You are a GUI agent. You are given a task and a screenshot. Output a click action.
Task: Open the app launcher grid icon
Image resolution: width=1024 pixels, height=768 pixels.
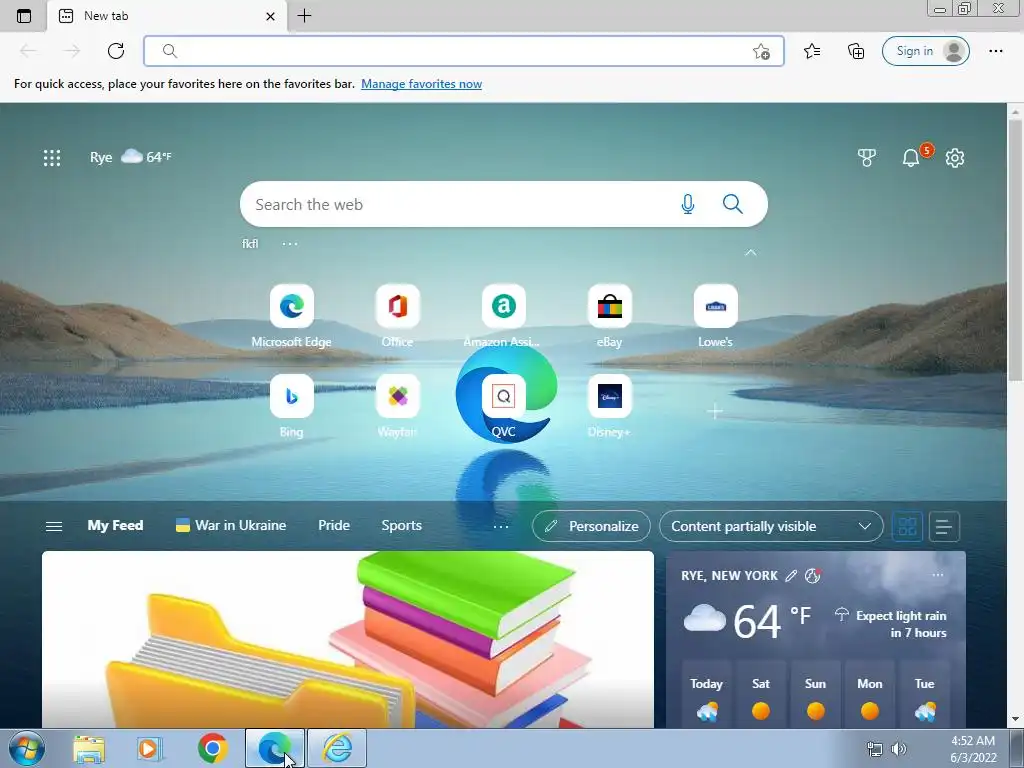[x=52, y=157]
